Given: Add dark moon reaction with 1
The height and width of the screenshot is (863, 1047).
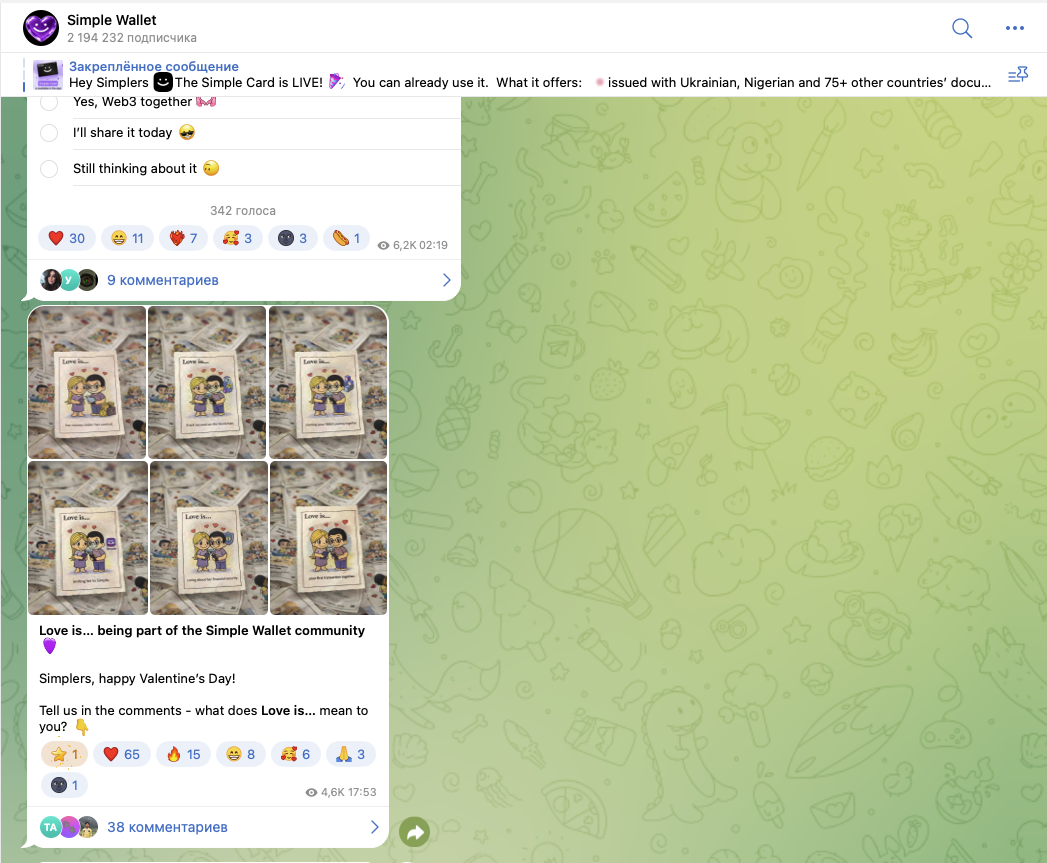Looking at the screenshot, I should tap(65, 786).
